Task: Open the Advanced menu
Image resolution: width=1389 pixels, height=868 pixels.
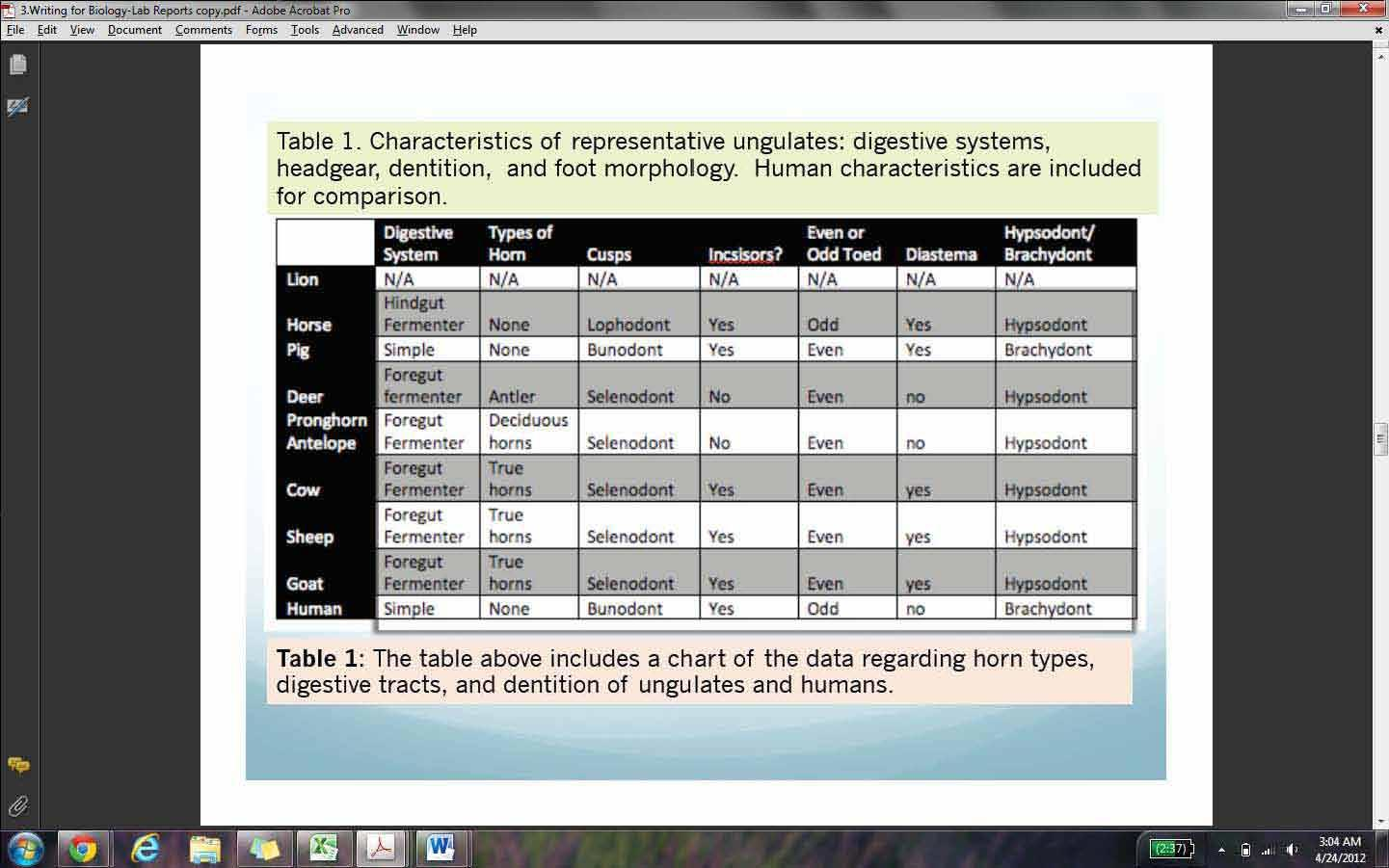Action: coord(358,30)
